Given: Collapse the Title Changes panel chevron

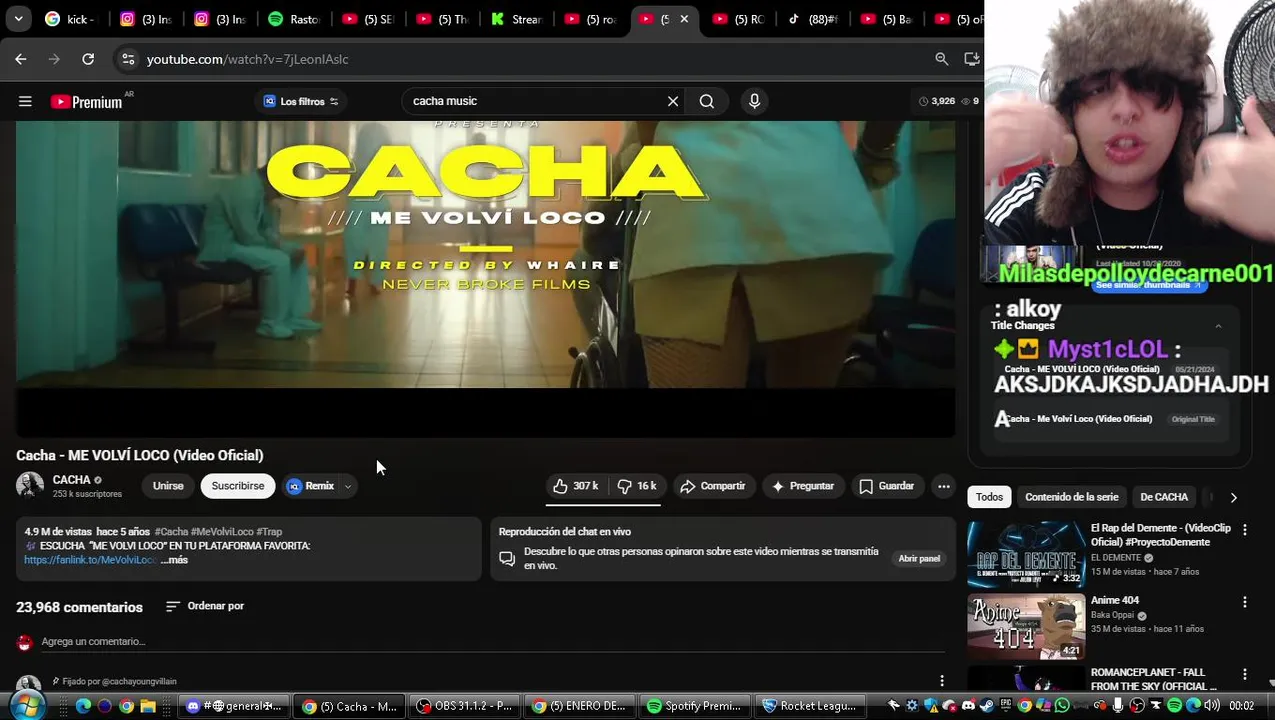Looking at the screenshot, I should [1218, 326].
